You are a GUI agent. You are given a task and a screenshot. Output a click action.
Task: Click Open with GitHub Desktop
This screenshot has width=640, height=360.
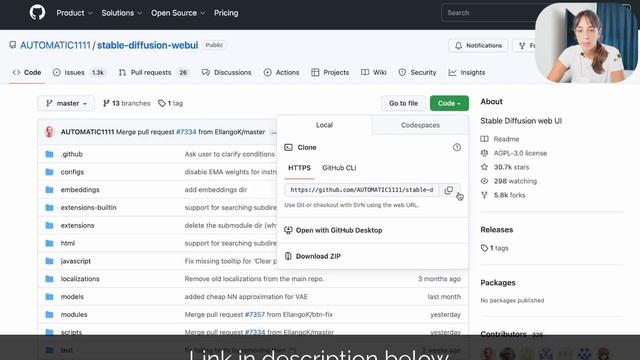pyautogui.click(x=339, y=230)
